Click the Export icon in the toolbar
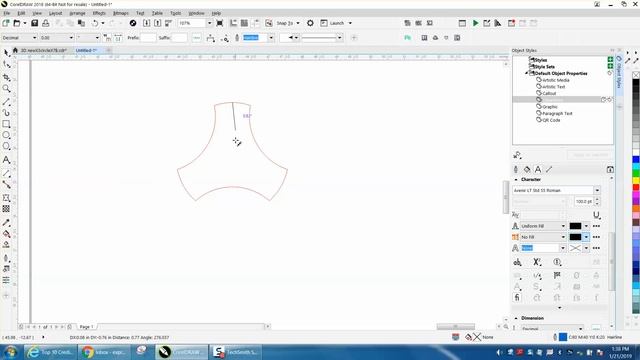Screen dimensions: 640x360 (158, 23)
